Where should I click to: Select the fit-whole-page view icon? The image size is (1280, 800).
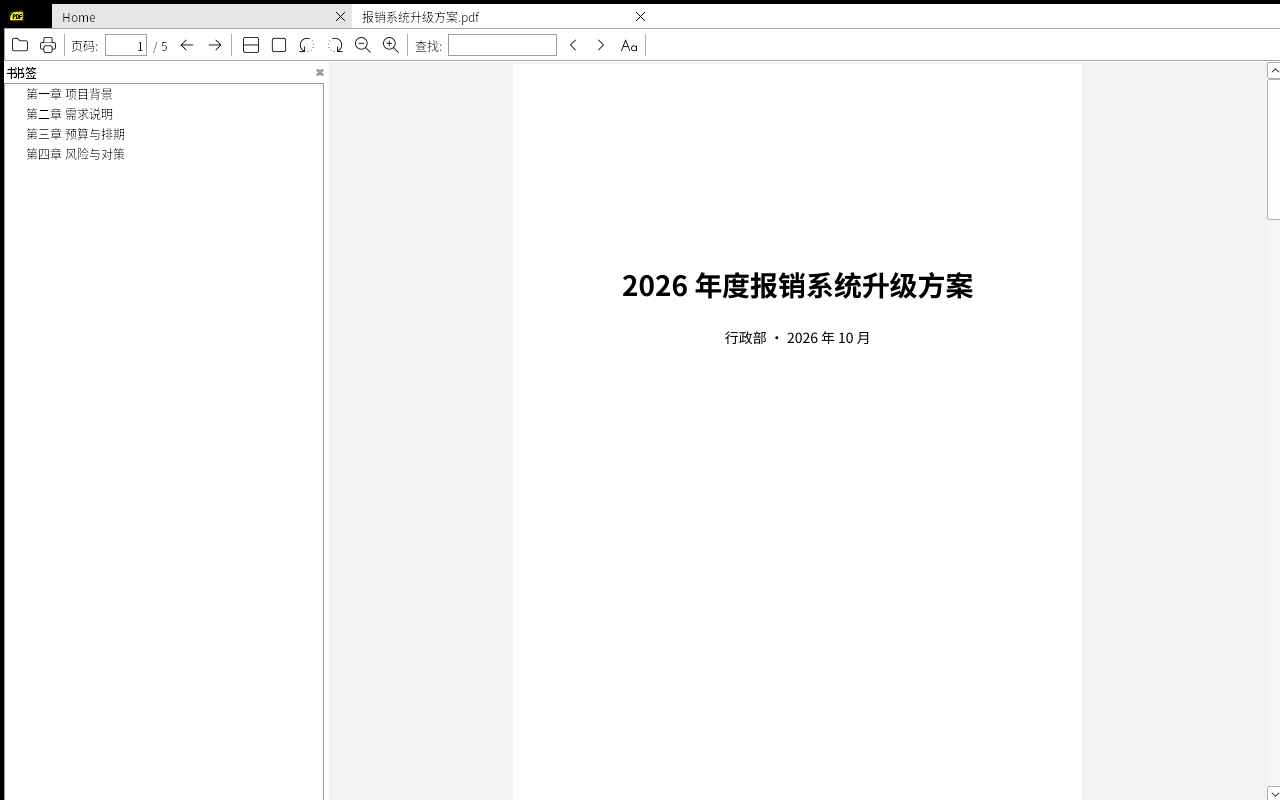click(x=279, y=45)
